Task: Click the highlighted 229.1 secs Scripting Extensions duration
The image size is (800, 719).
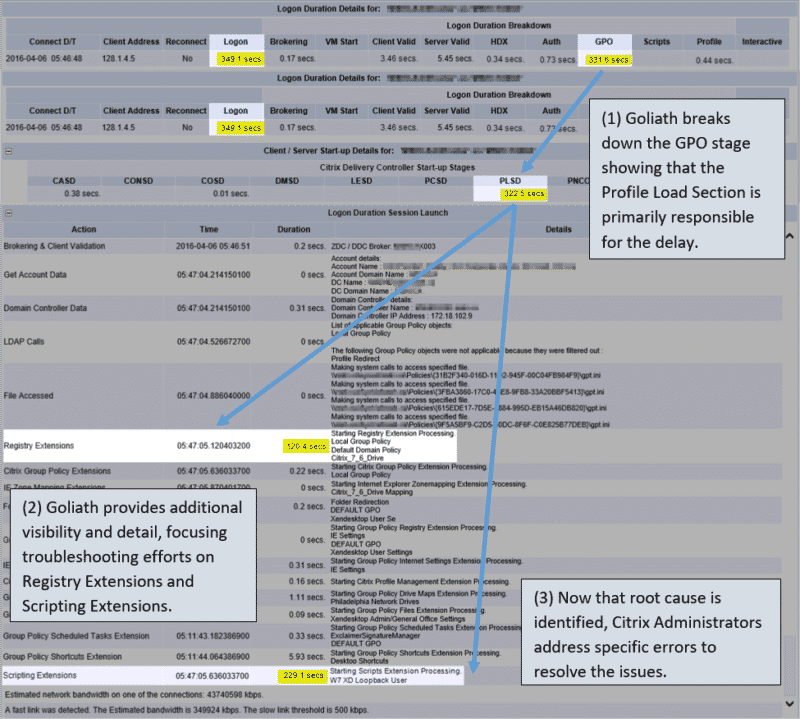Action: tap(303, 675)
